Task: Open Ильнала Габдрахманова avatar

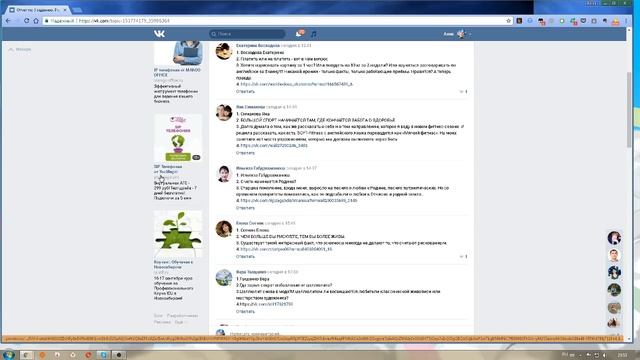Action: pyautogui.click(x=224, y=174)
